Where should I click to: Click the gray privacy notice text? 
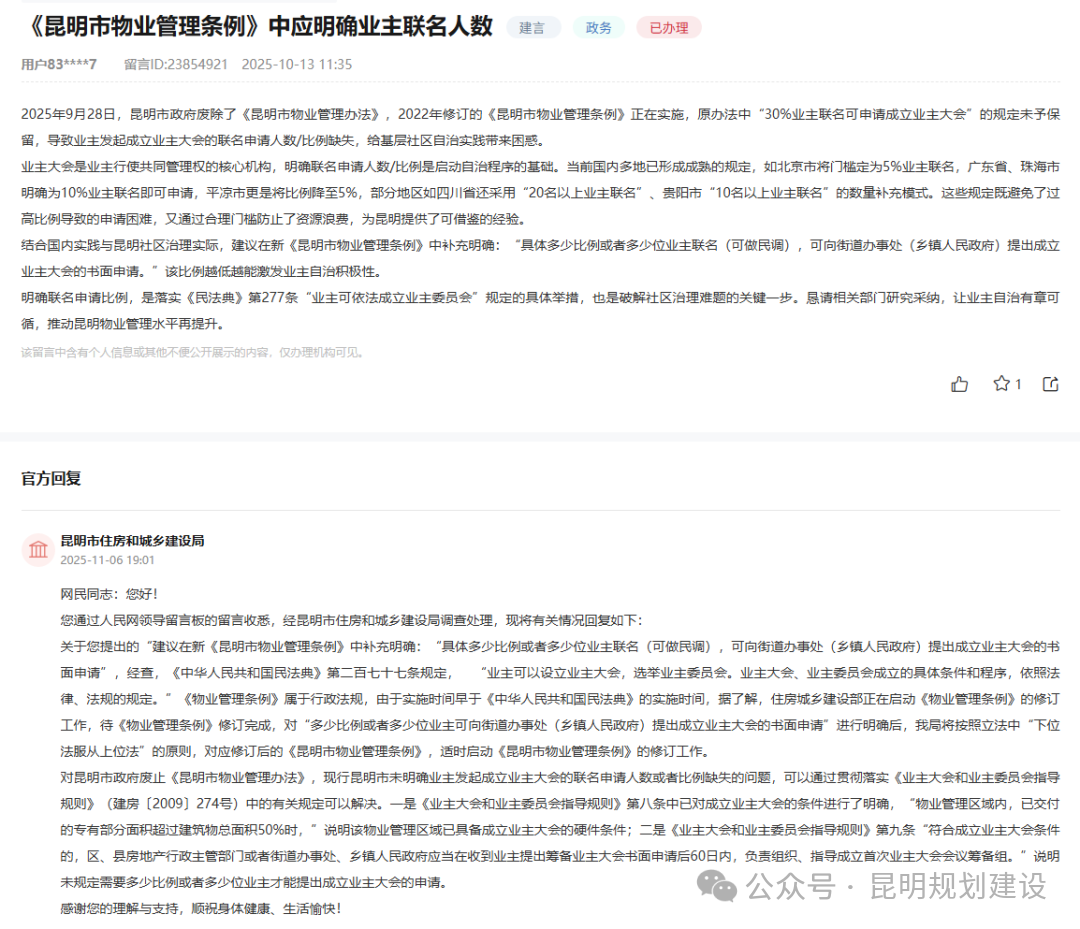point(195,351)
